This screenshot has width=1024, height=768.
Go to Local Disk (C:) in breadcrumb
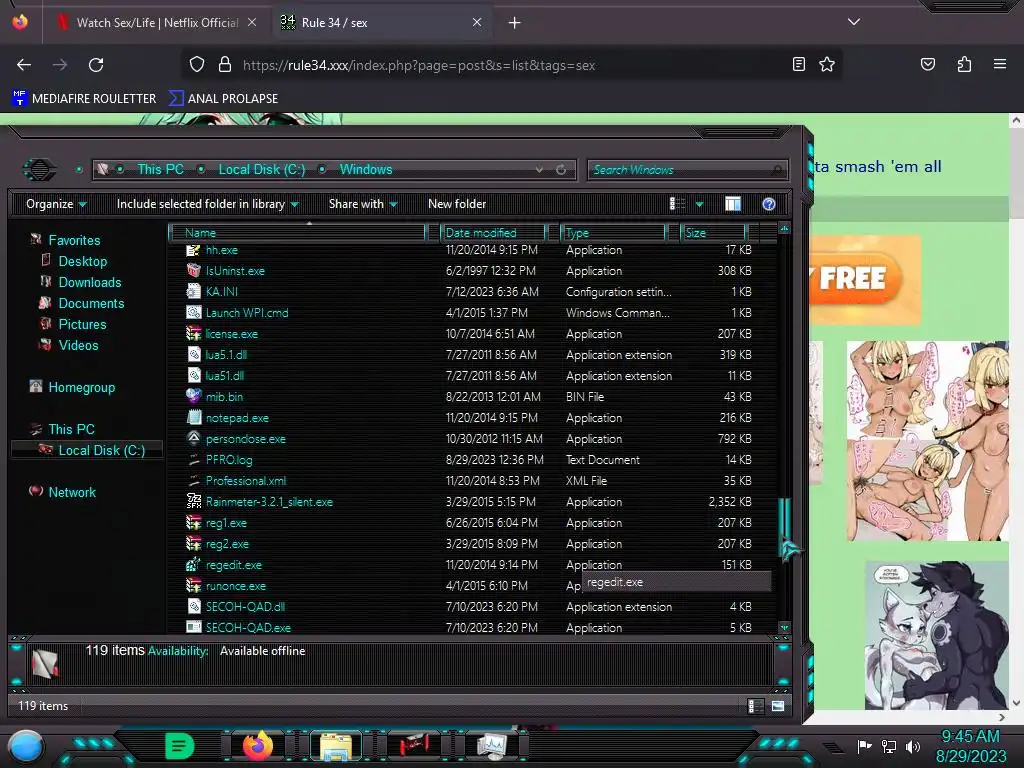[x=261, y=169]
